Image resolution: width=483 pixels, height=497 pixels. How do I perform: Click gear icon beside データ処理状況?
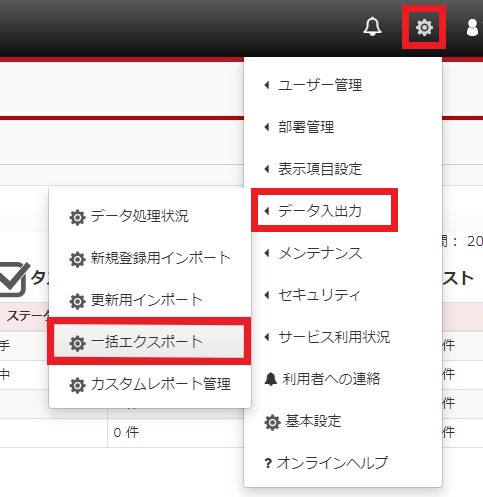tap(77, 217)
